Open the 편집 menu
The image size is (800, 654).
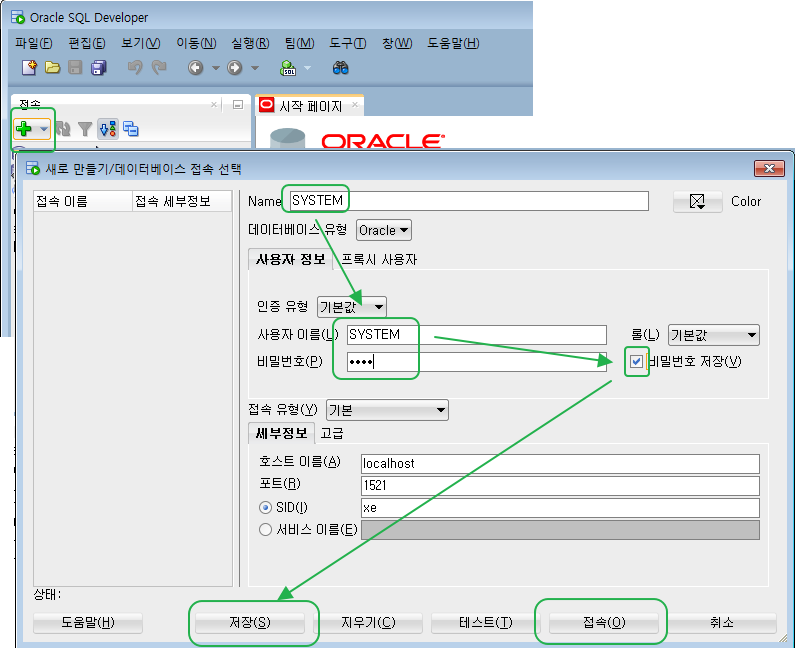click(x=87, y=43)
